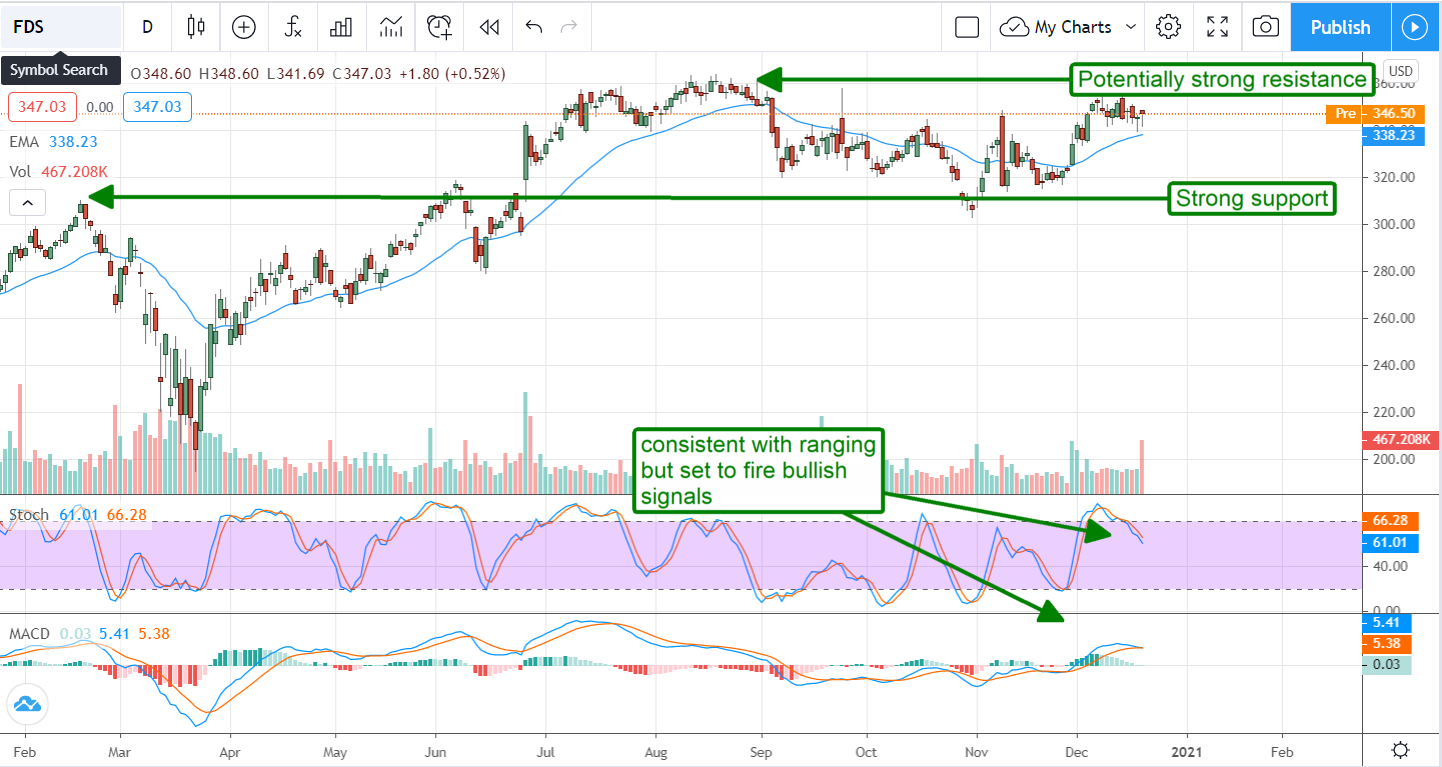Enter fullscreen mode

(x=1217, y=27)
